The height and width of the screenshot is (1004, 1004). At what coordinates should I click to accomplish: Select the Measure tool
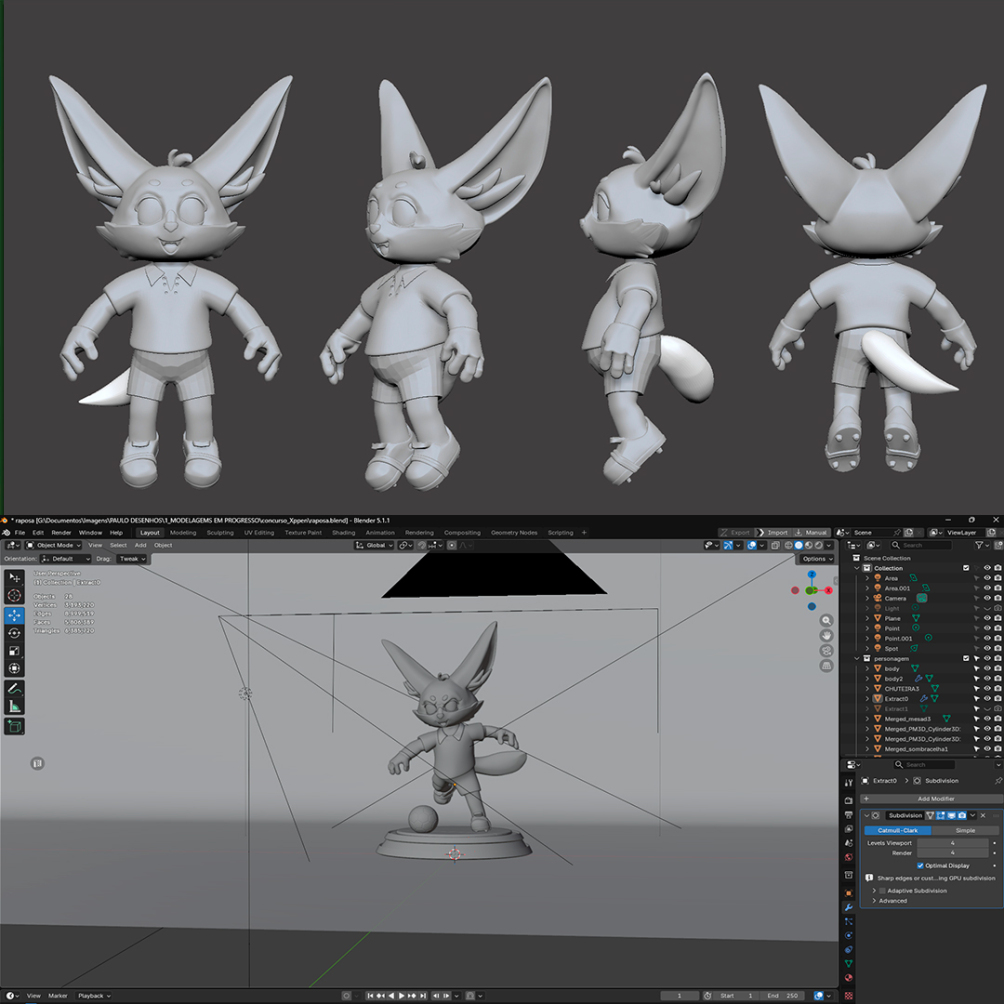click(x=14, y=706)
